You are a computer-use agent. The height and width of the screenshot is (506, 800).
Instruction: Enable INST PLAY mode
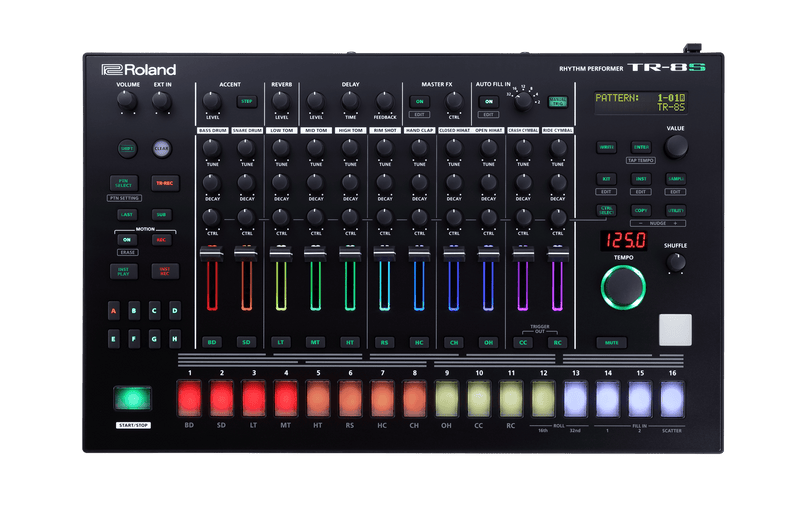pyautogui.click(x=123, y=271)
